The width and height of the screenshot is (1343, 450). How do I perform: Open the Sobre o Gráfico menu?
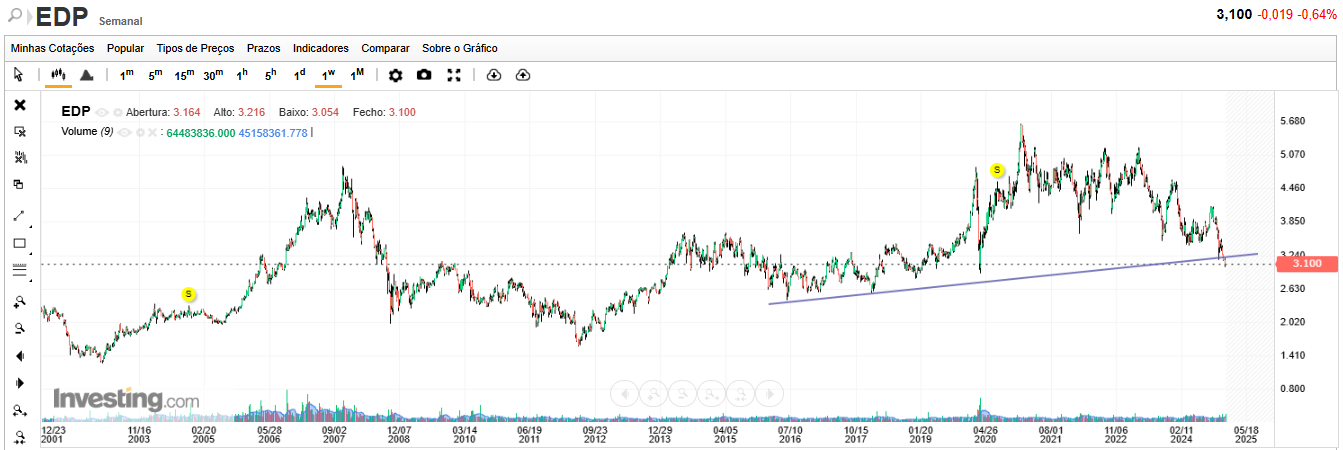pos(460,48)
